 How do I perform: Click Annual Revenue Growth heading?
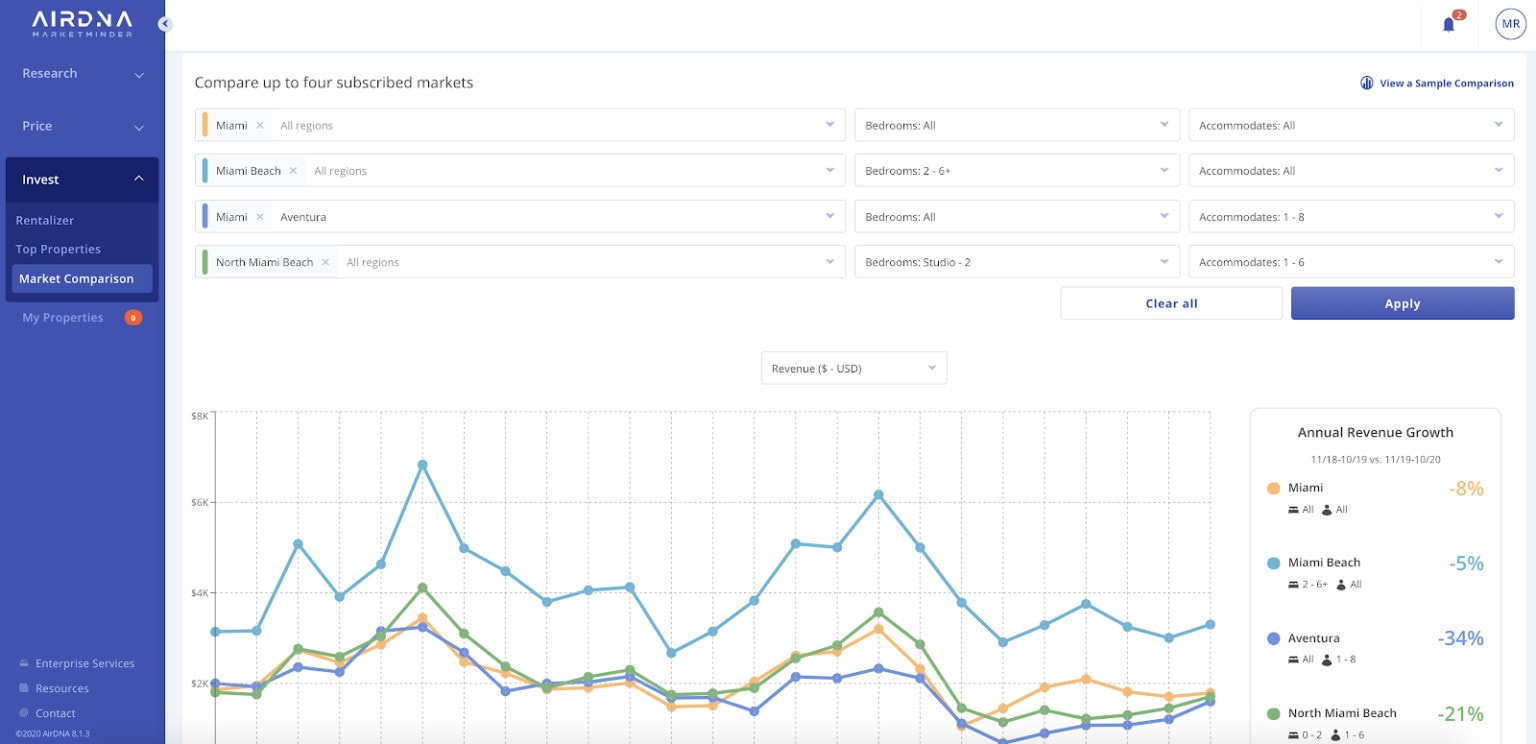click(x=1375, y=433)
